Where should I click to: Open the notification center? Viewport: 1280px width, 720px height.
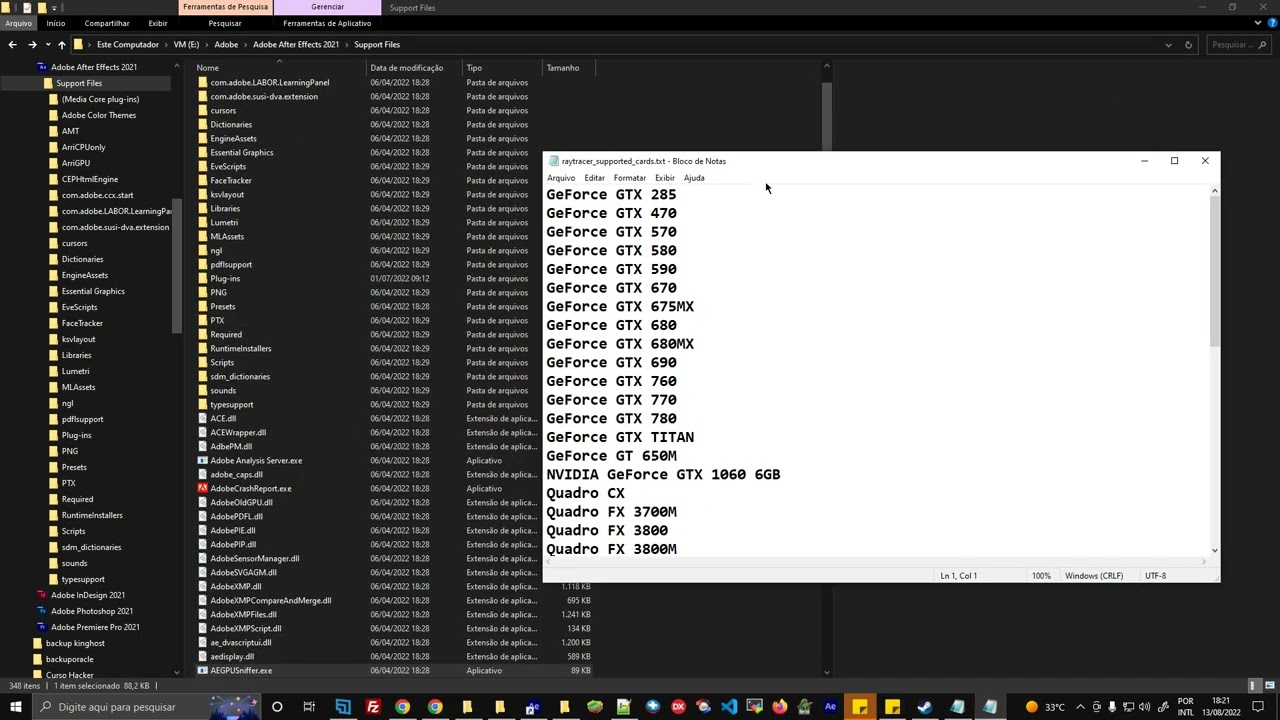tap(1258, 707)
